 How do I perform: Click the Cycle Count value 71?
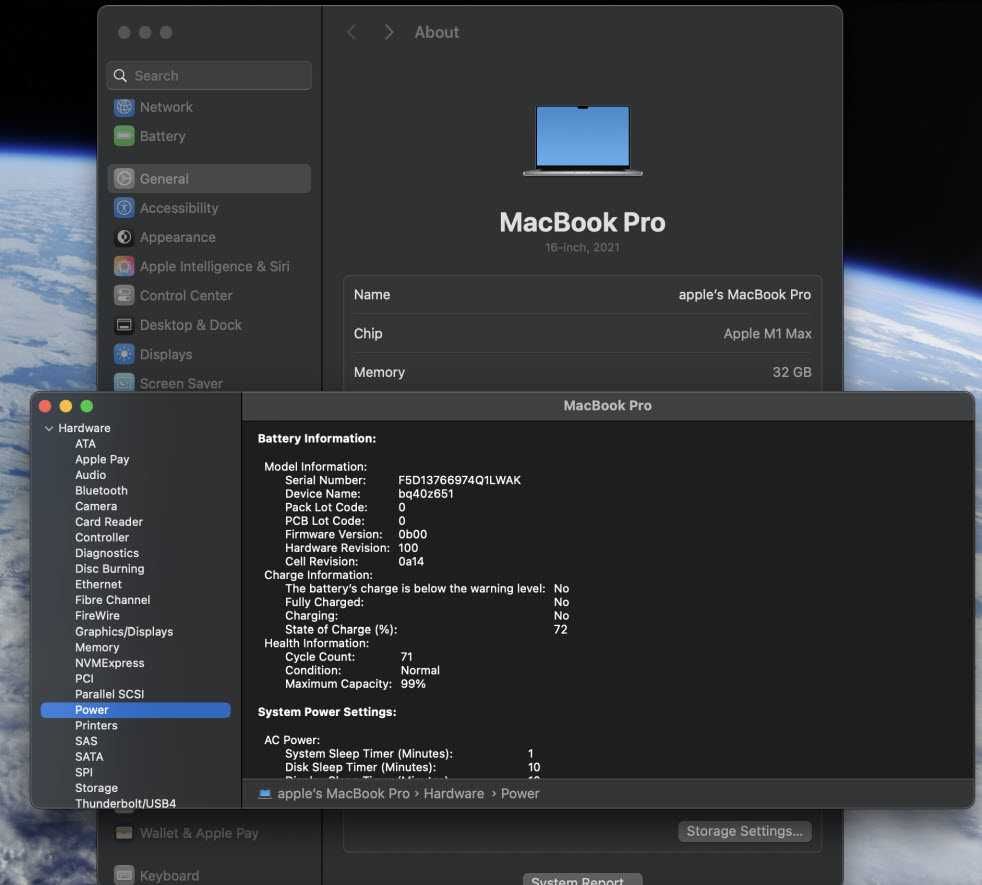point(406,656)
